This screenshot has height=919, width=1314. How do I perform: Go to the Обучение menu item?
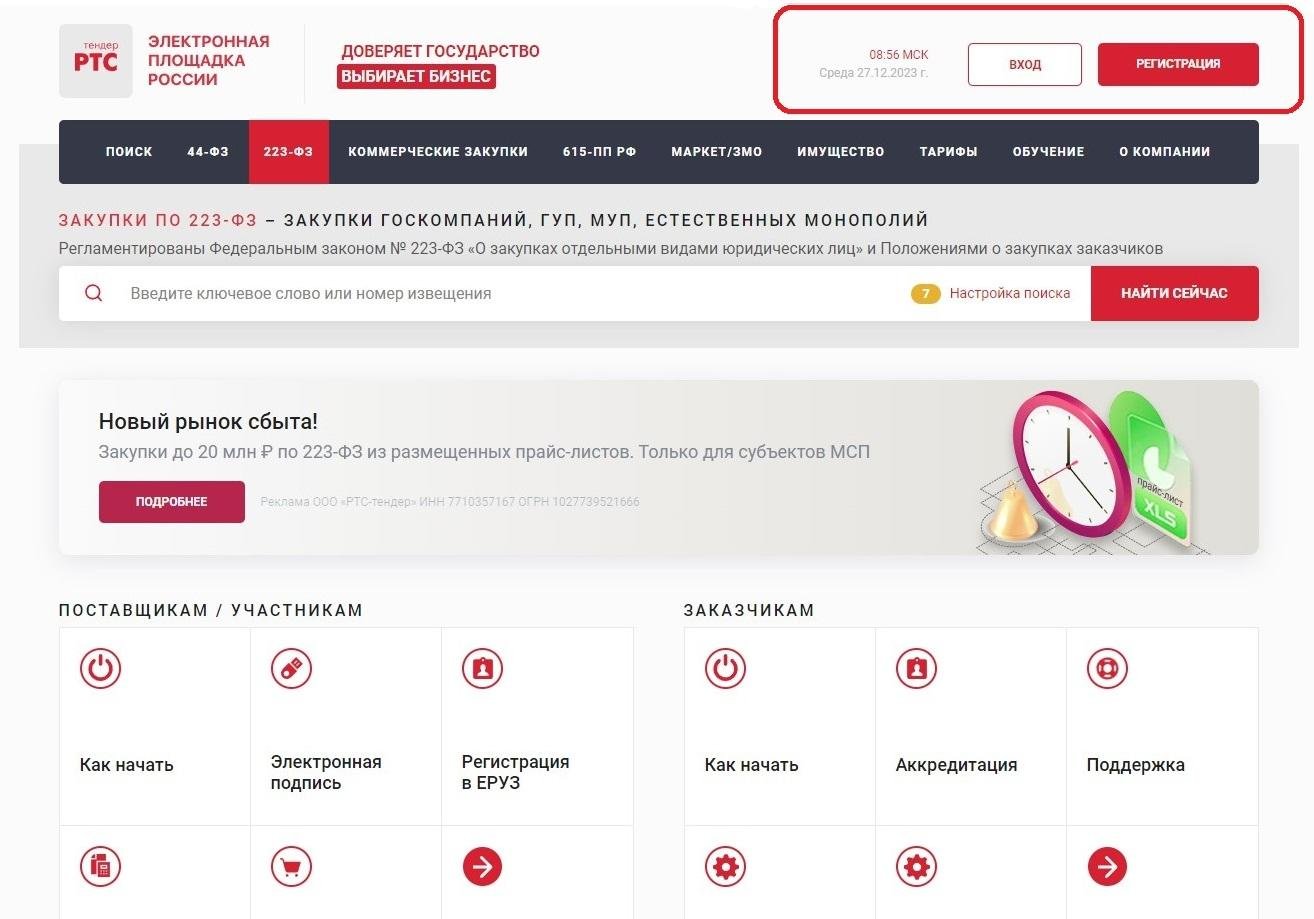1048,152
